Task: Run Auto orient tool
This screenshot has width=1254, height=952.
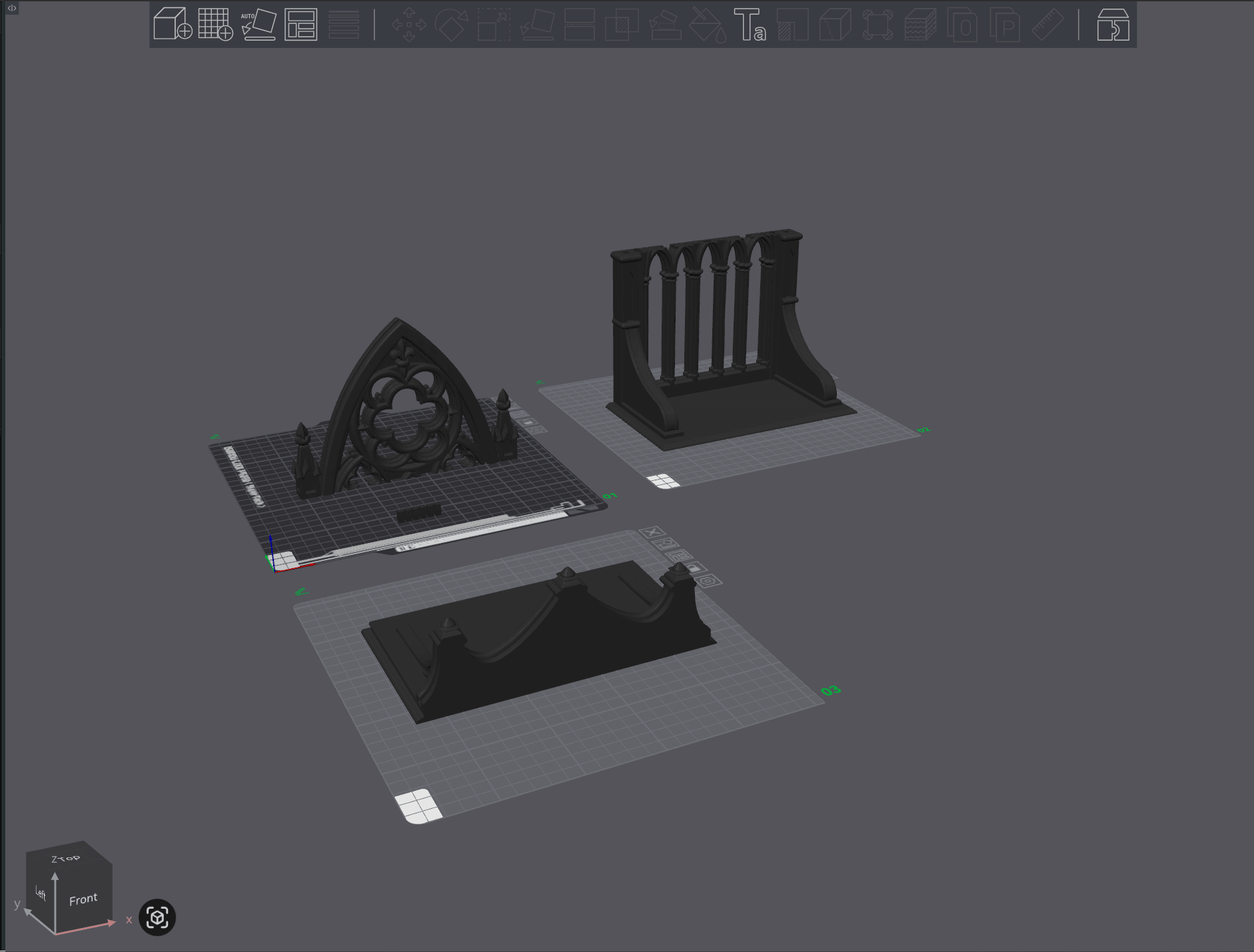Action: click(259, 25)
